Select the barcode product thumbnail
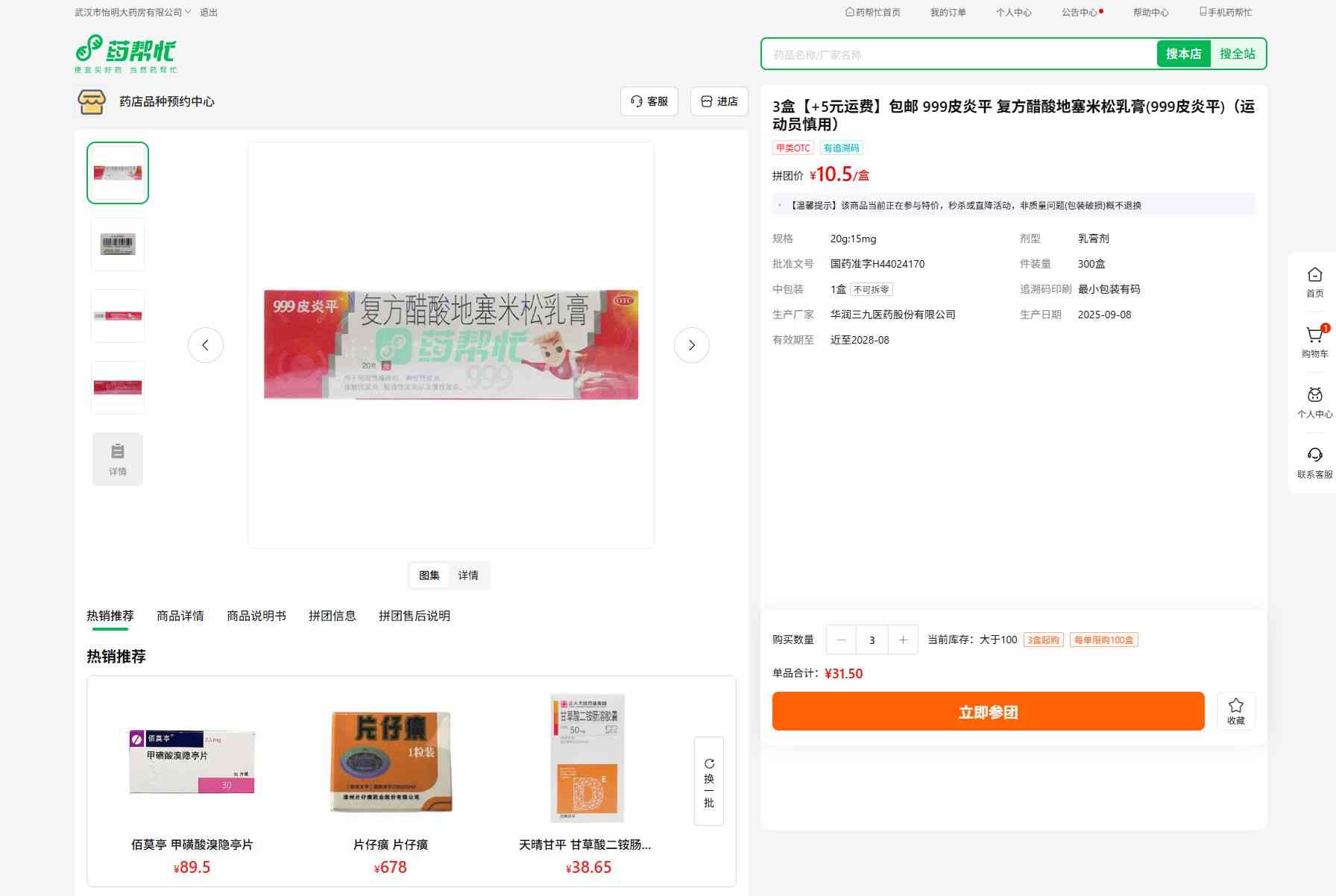Screen dimensions: 1336x896 118,244
